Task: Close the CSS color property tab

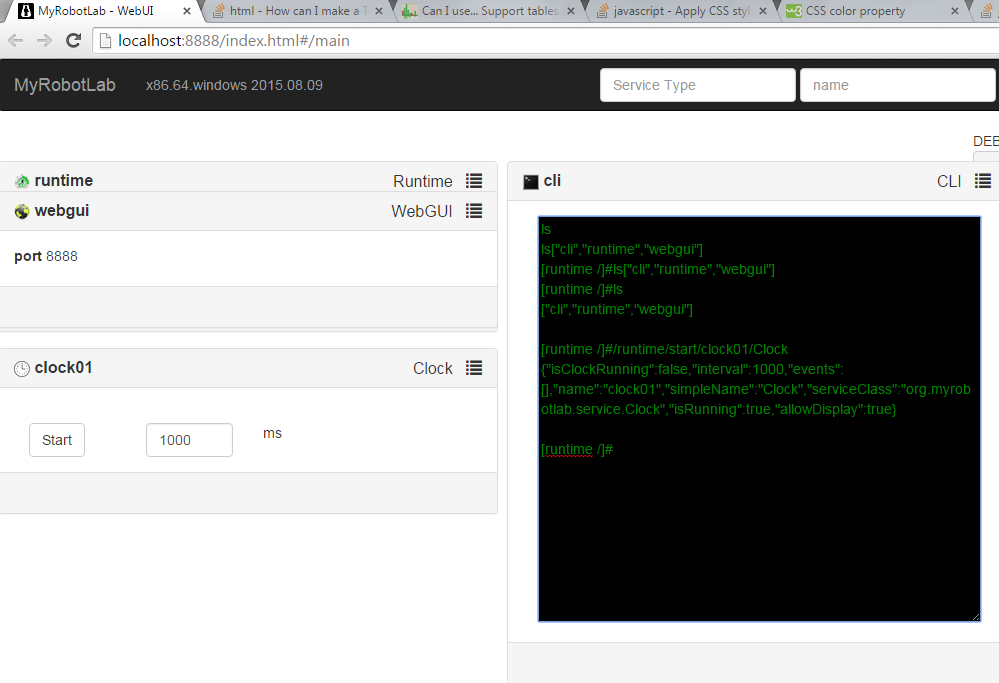Action: point(954,11)
